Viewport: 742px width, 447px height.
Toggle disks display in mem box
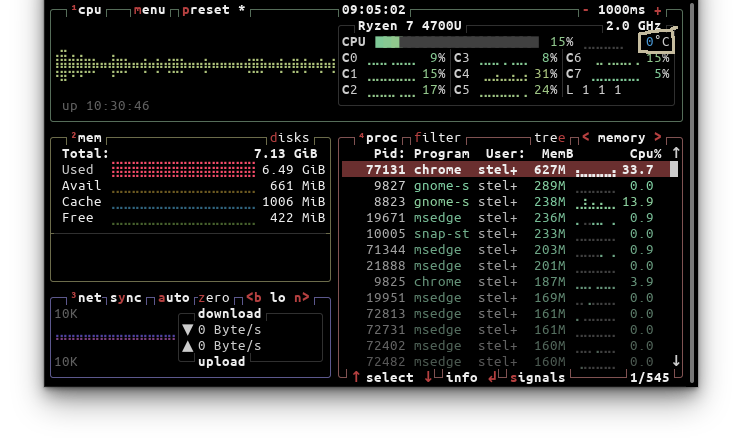(x=289, y=138)
